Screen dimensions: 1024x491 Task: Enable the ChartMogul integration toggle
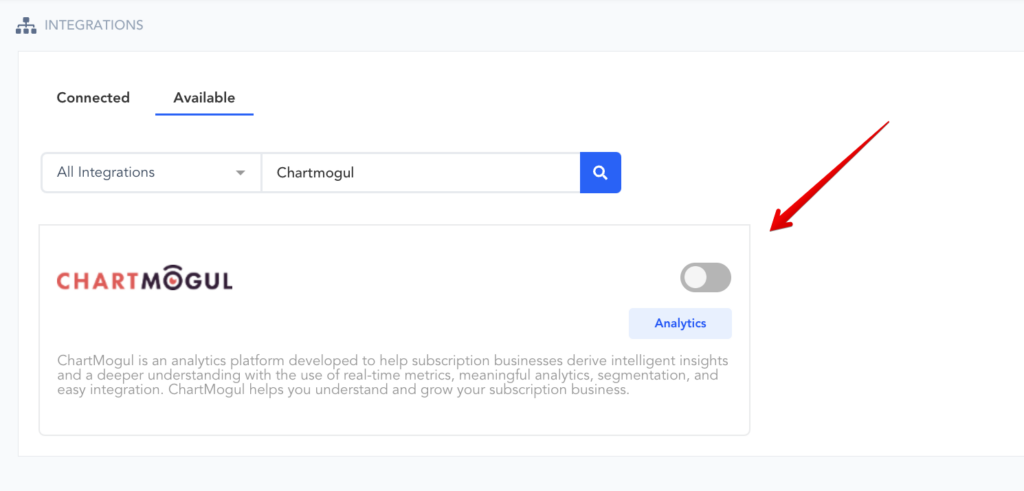pos(705,278)
